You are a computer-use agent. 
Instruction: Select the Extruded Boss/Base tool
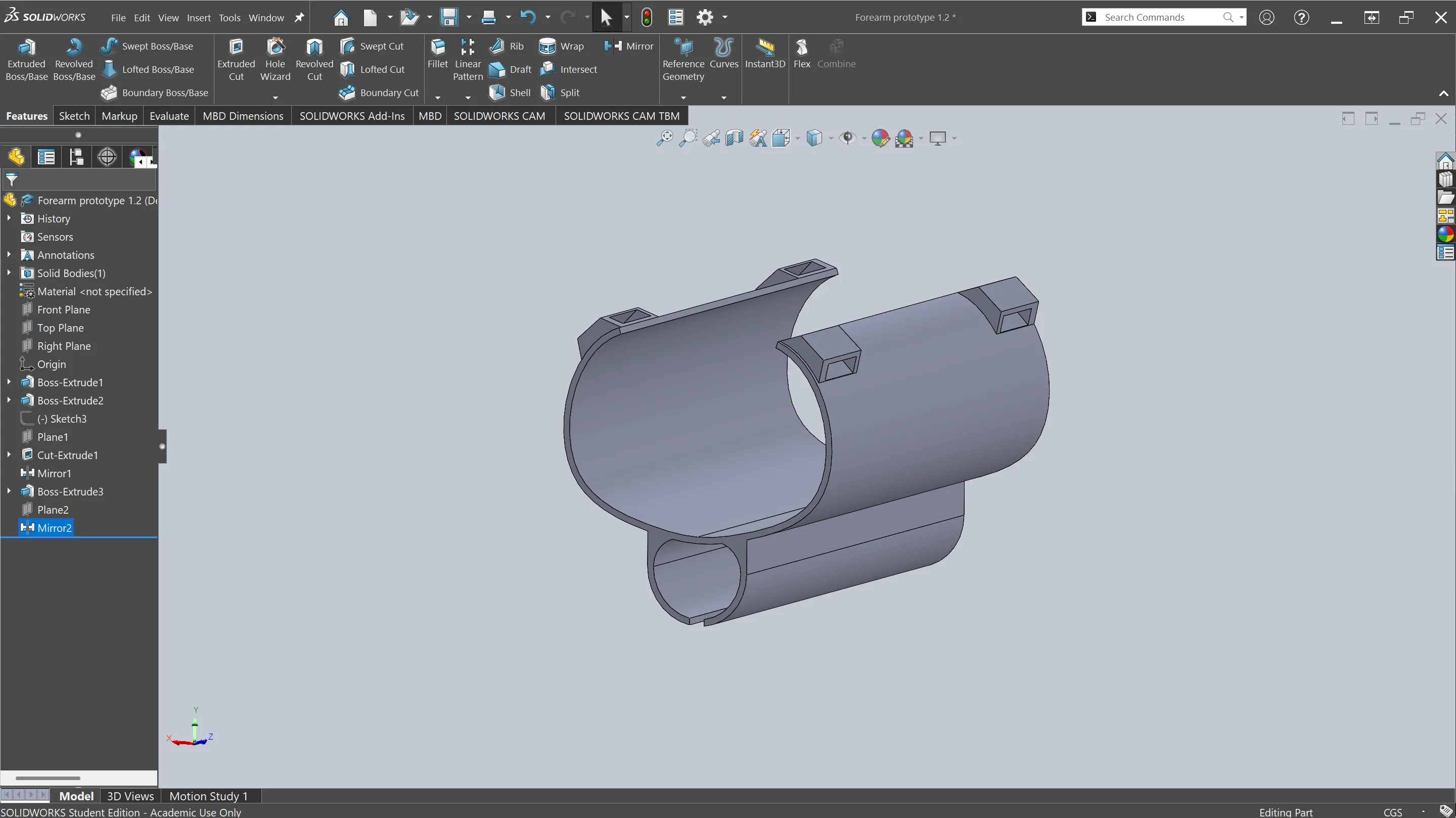point(26,59)
